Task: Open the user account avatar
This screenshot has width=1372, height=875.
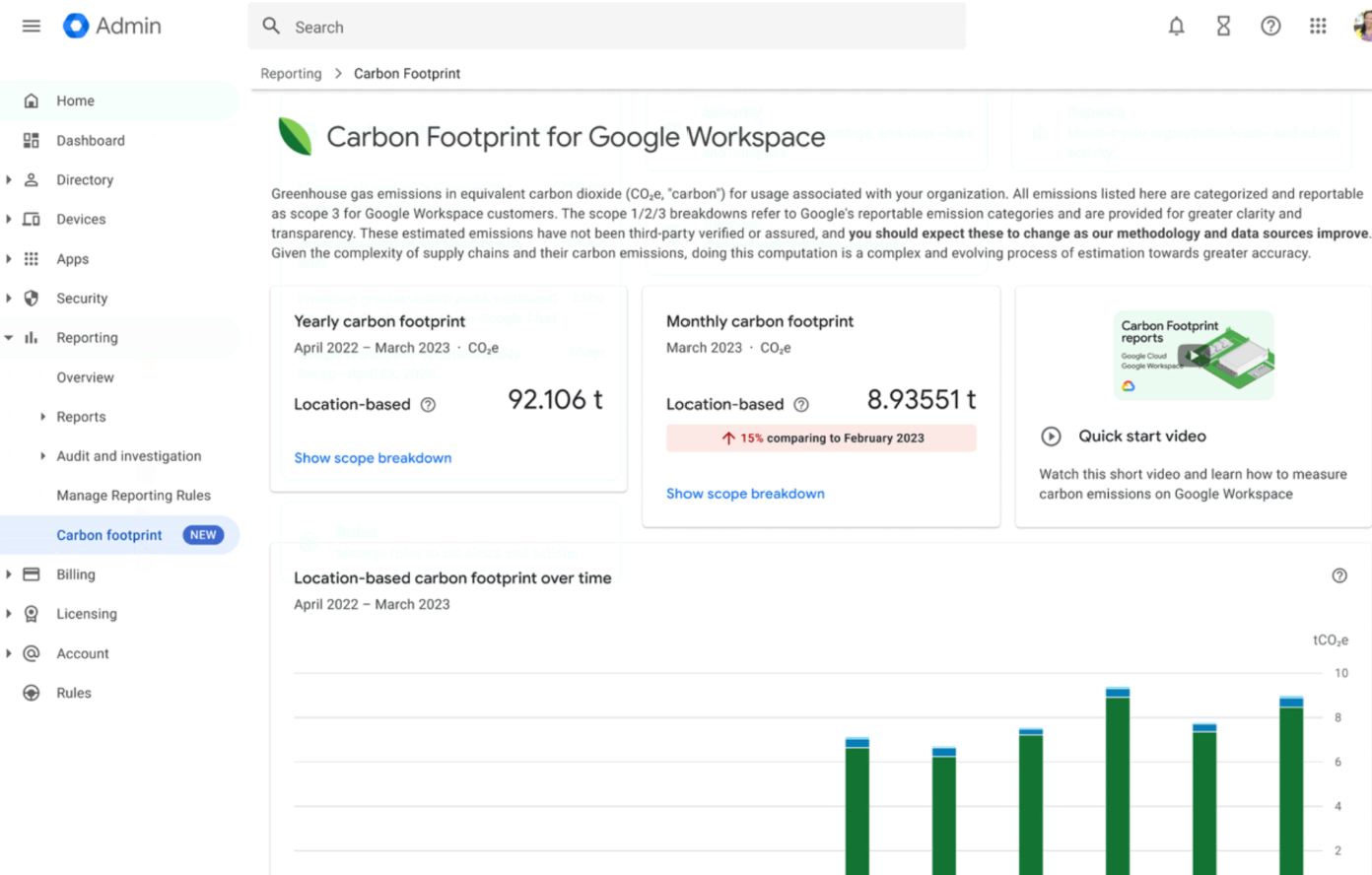Action: tap(1363, 27)
